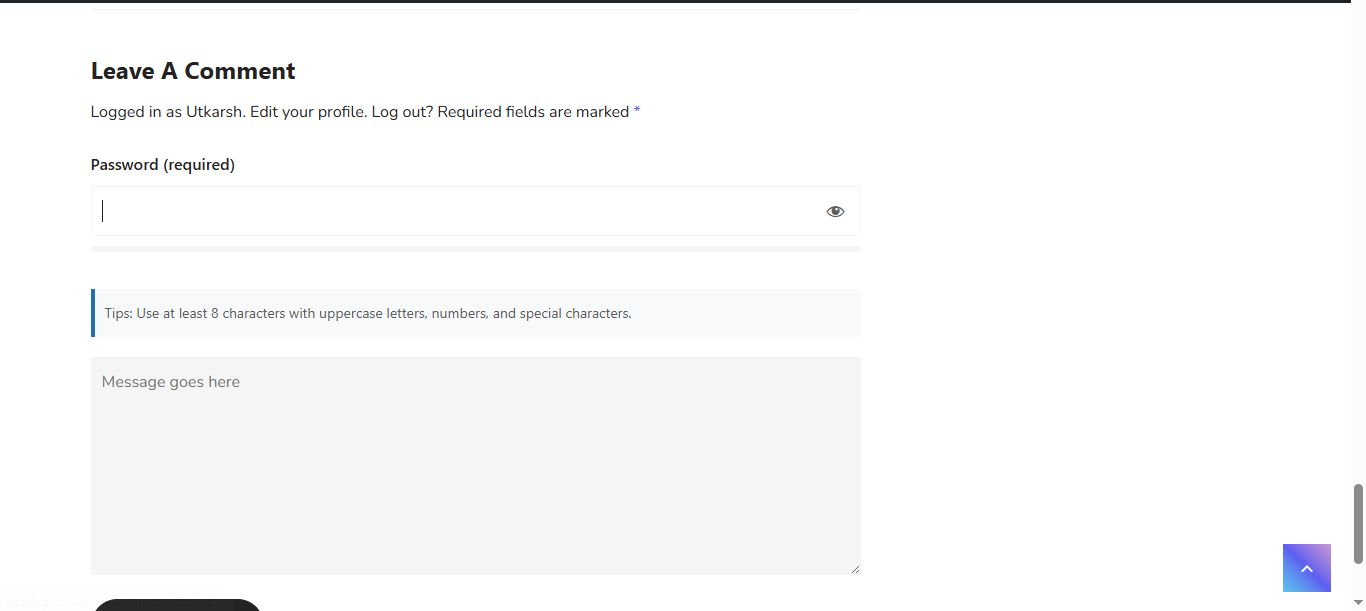1366x611 pixels.
Task: Click the divider line above Leave A Comment
Action: (475, 11)
